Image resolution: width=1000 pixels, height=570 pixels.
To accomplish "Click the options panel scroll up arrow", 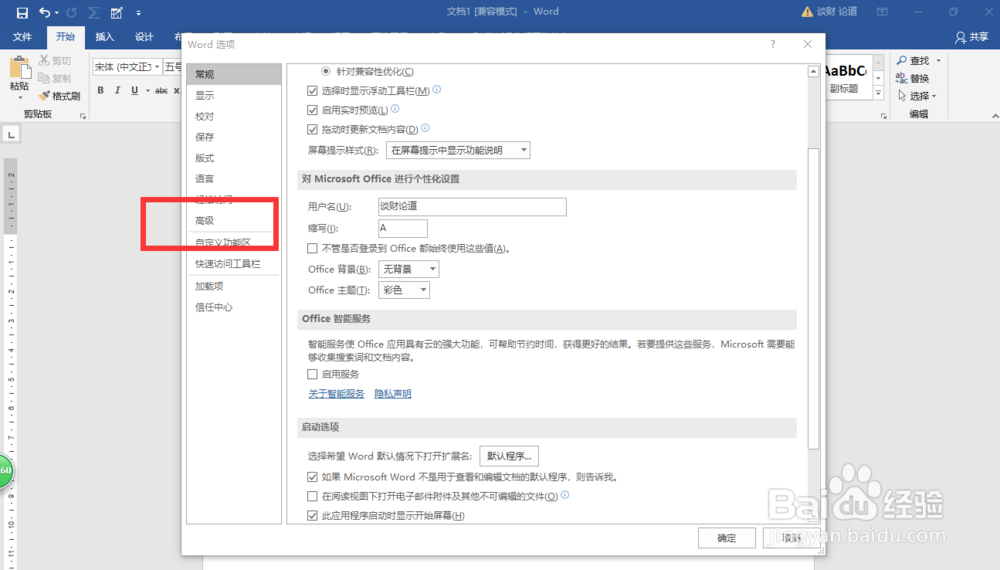I will pyautogui.click(x=813, y=71).
